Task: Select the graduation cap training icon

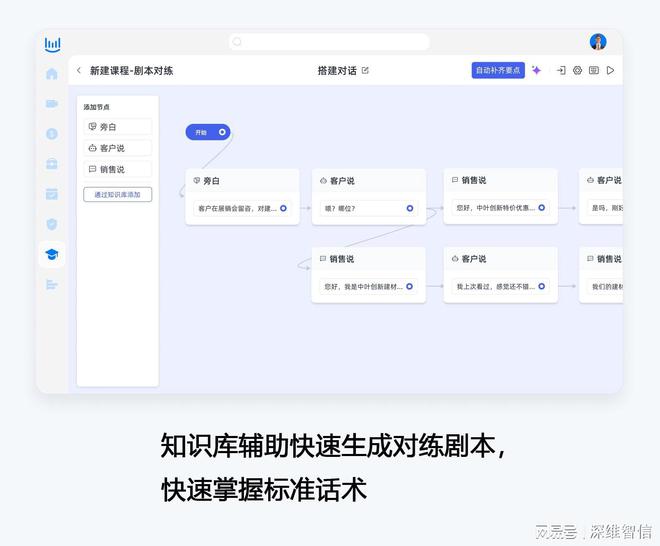Action: pos(52,254)
